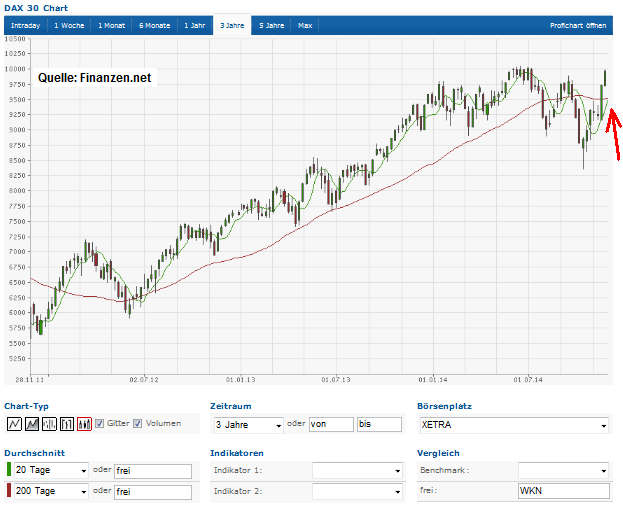Click the green 20-day average color swatch
The width and height of the screenshot is (623, 509).
click(8, 470)
